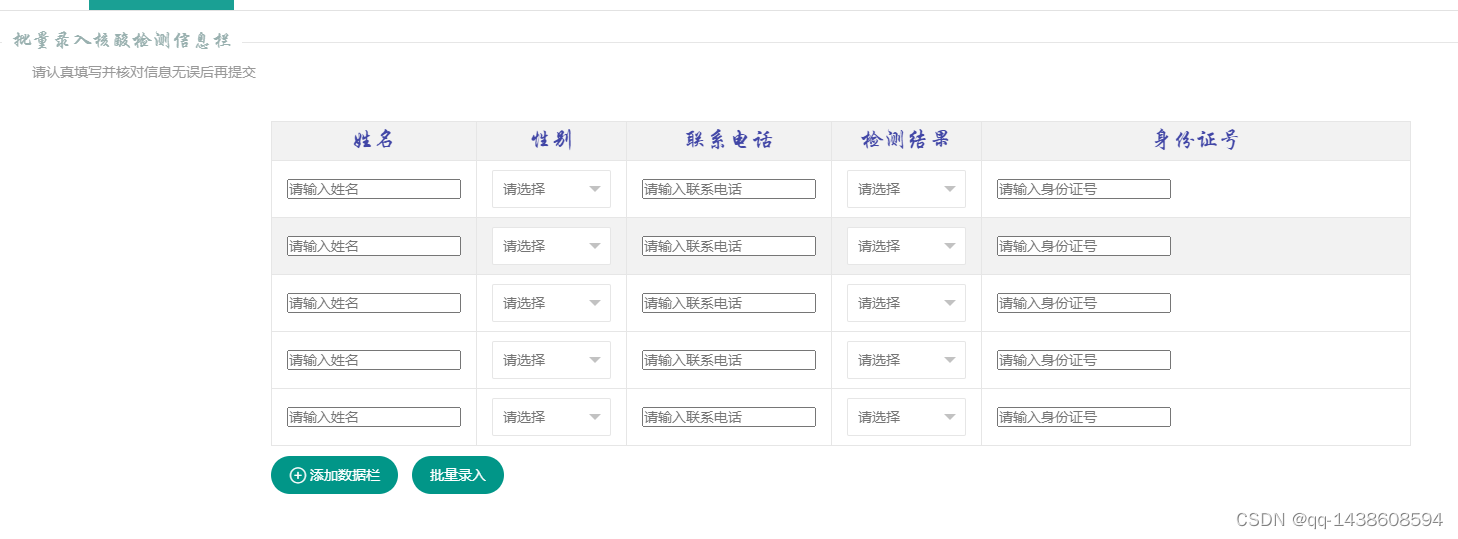Screen dimensions: 1458x539
Task: Click the 姓名 column header
Action: (x=374, y=141)
